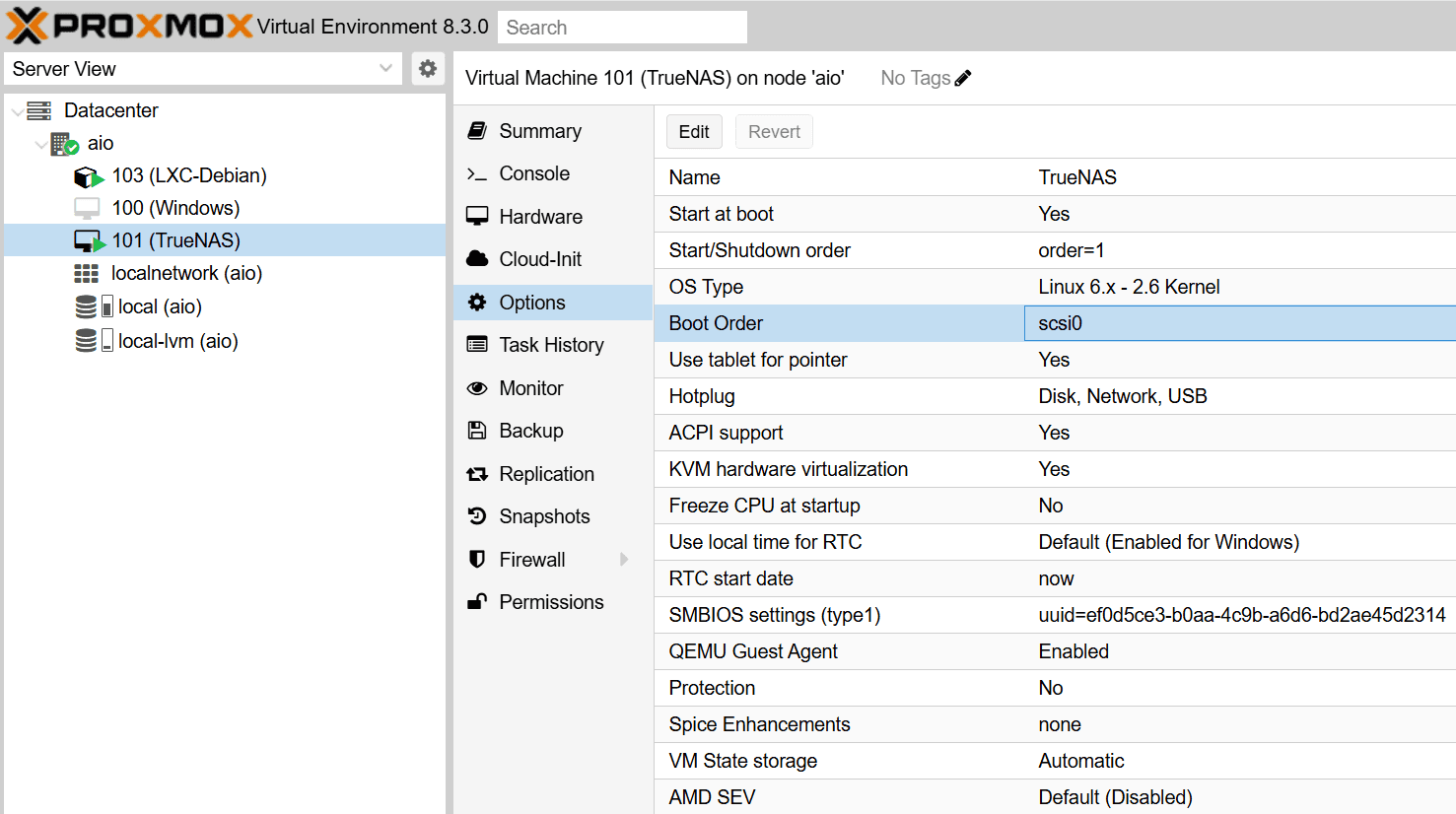1456x814 pixels.
Task: Open the Console tab
Action: [553, 173]
